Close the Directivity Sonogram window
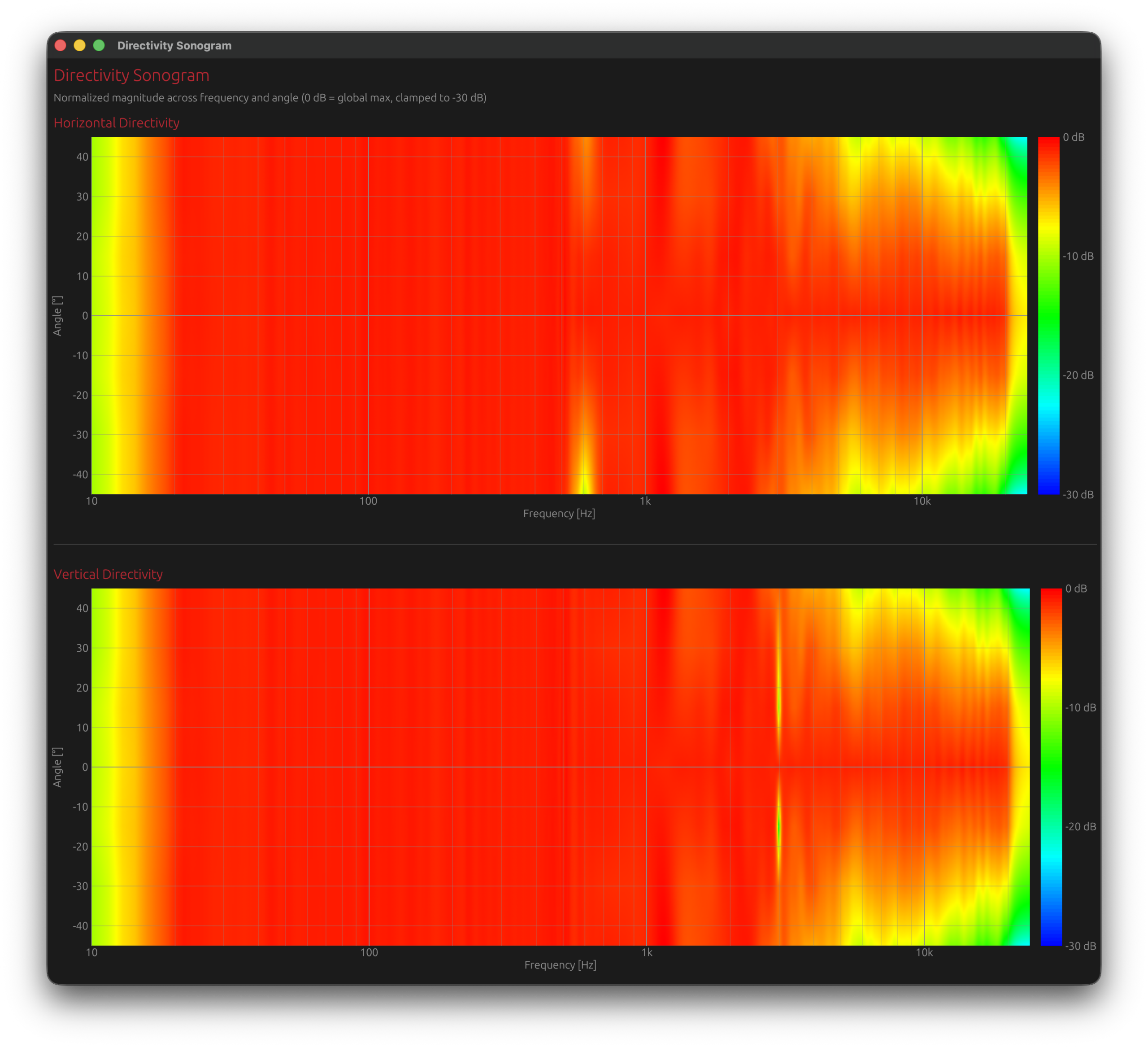 [61, 46]
